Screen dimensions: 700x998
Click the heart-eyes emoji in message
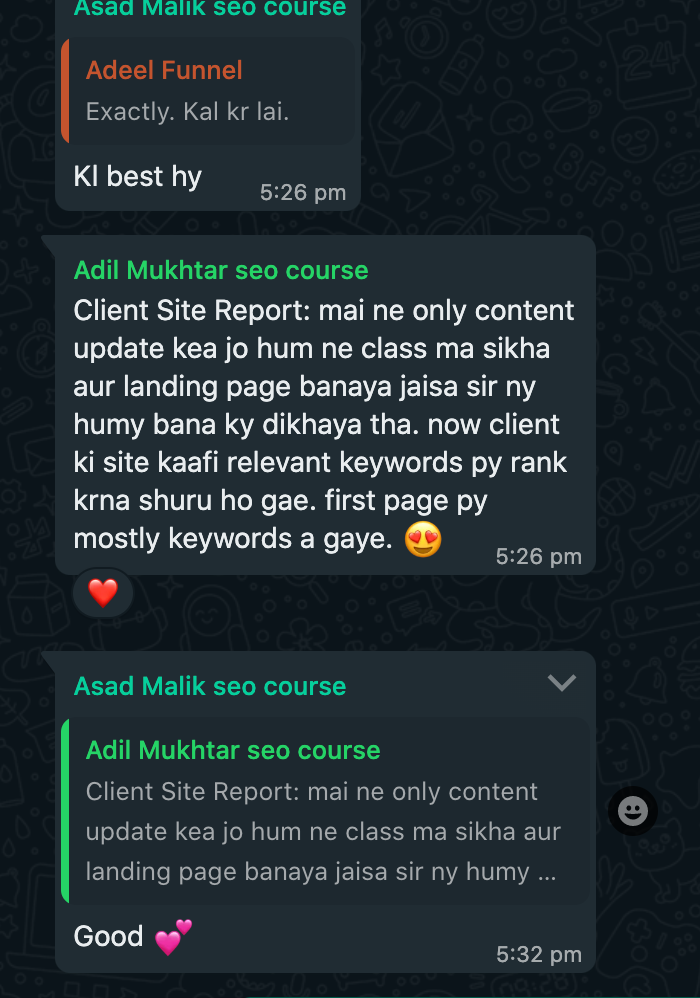tap(423, 539)
